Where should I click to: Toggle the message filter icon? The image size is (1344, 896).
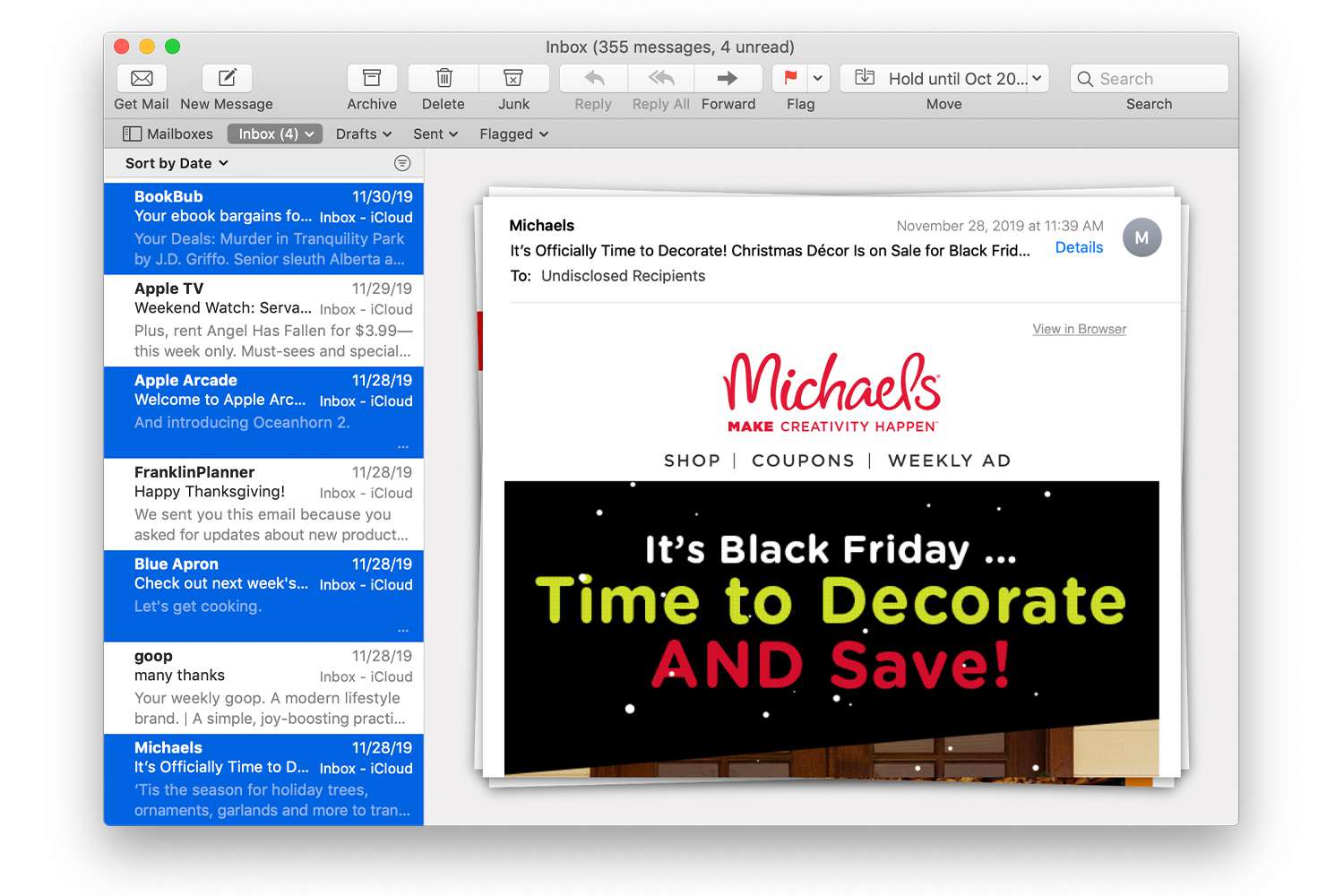[402, 163]
